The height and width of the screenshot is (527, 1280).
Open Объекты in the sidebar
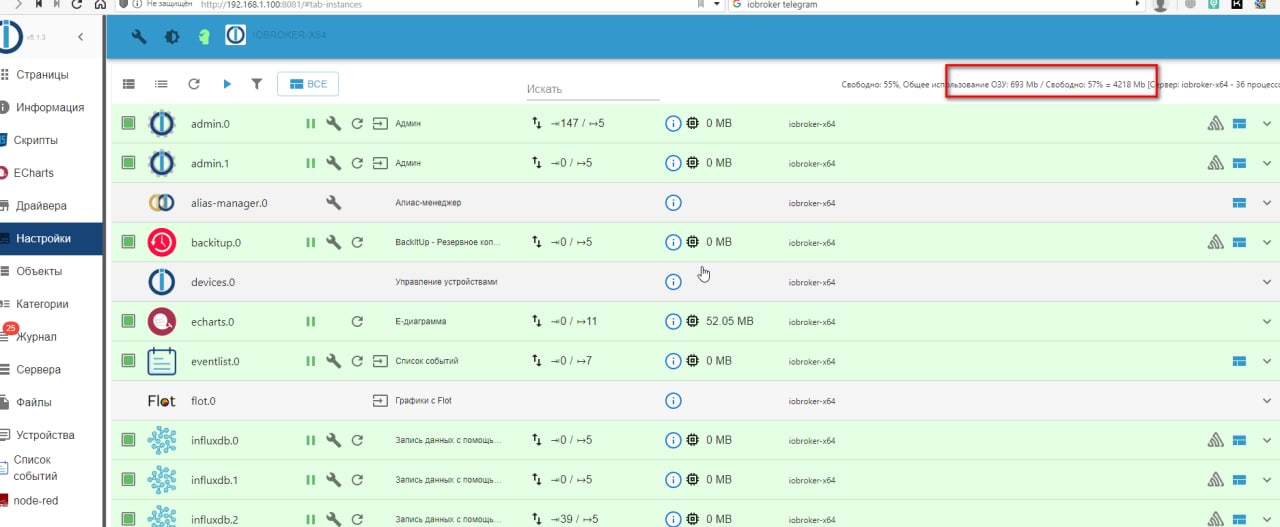coord(51,271)
